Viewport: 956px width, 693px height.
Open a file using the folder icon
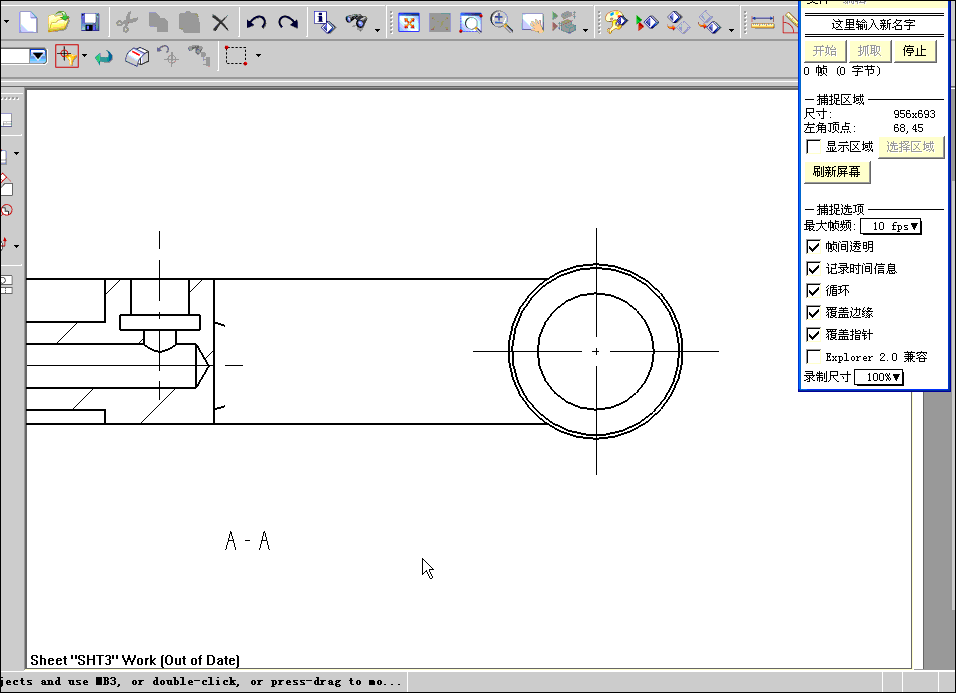click(x=59, y=23)
